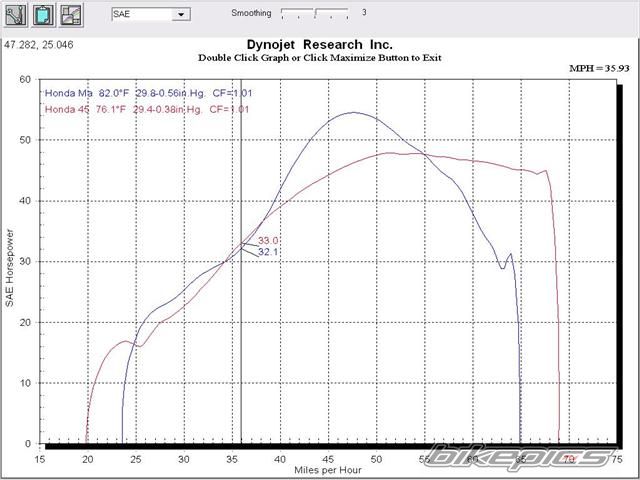Click the Smoothing slider track

point(315,13)
